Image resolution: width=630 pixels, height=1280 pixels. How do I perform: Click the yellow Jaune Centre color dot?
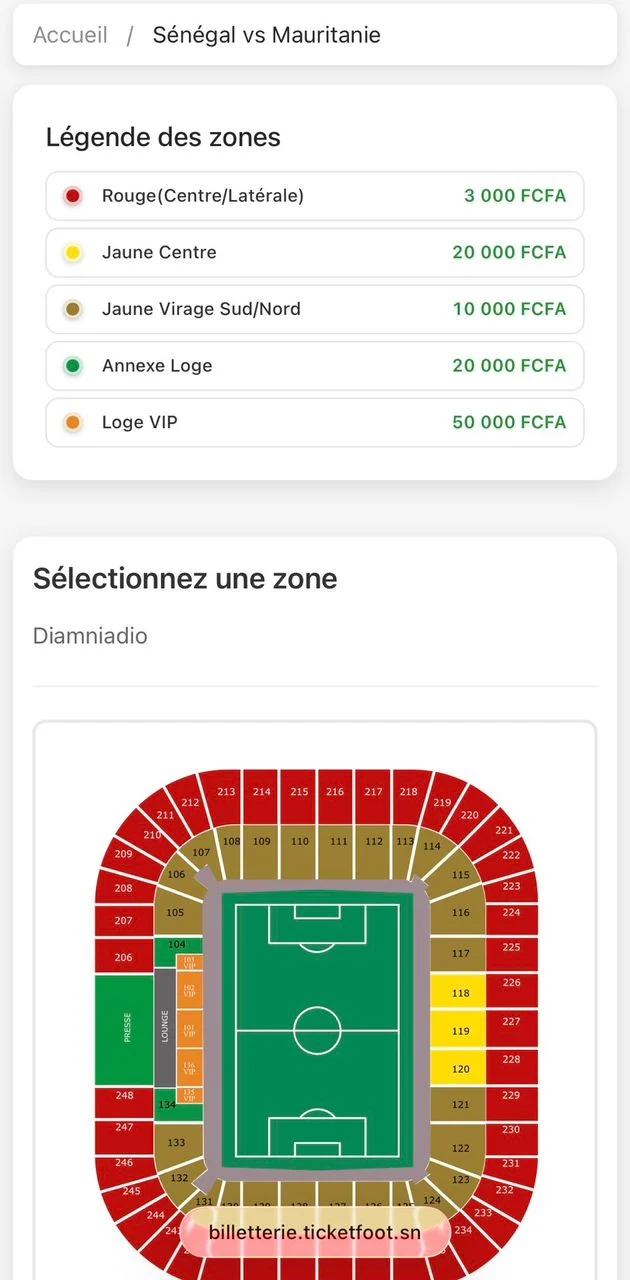[72, 253]
